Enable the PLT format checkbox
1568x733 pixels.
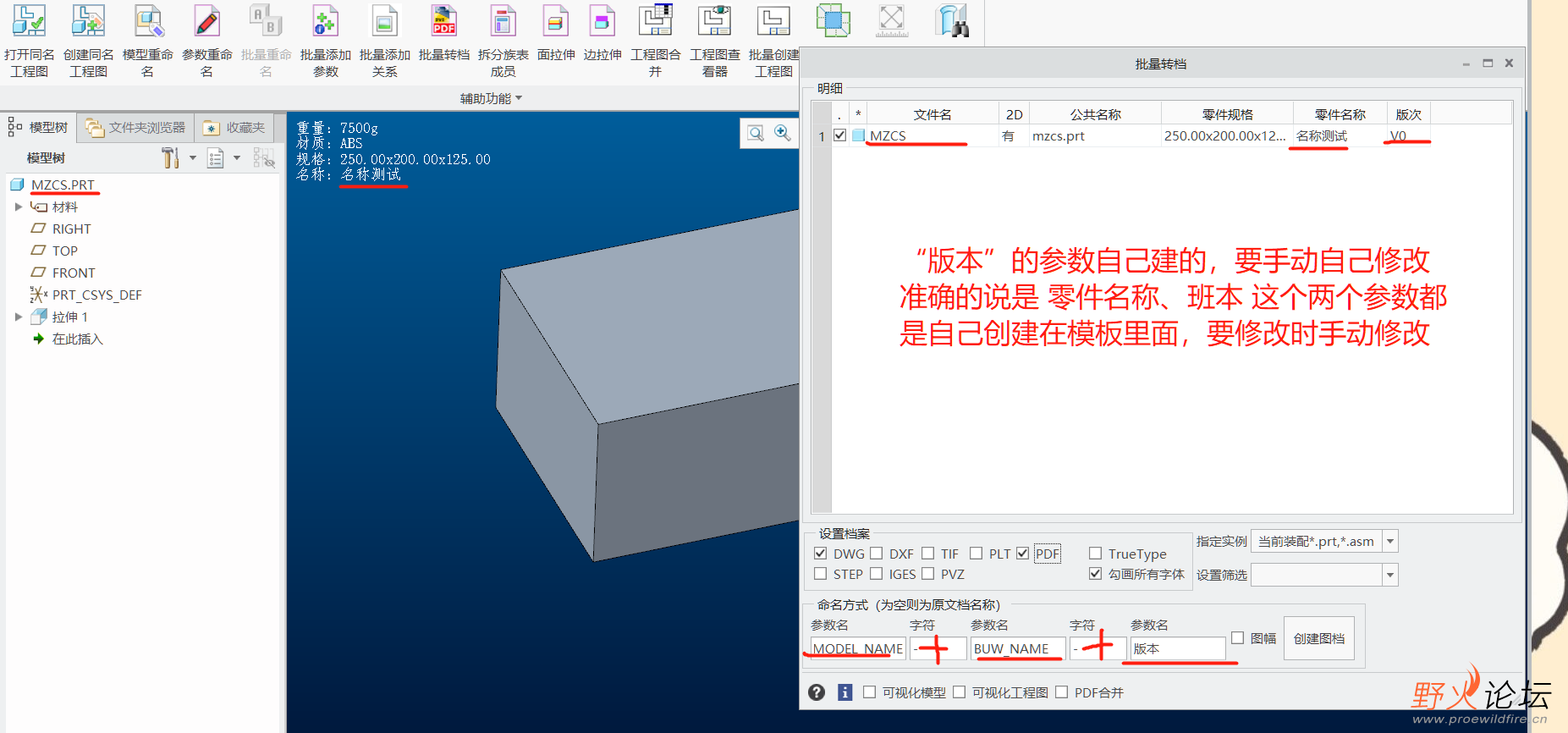click(977, 554)
